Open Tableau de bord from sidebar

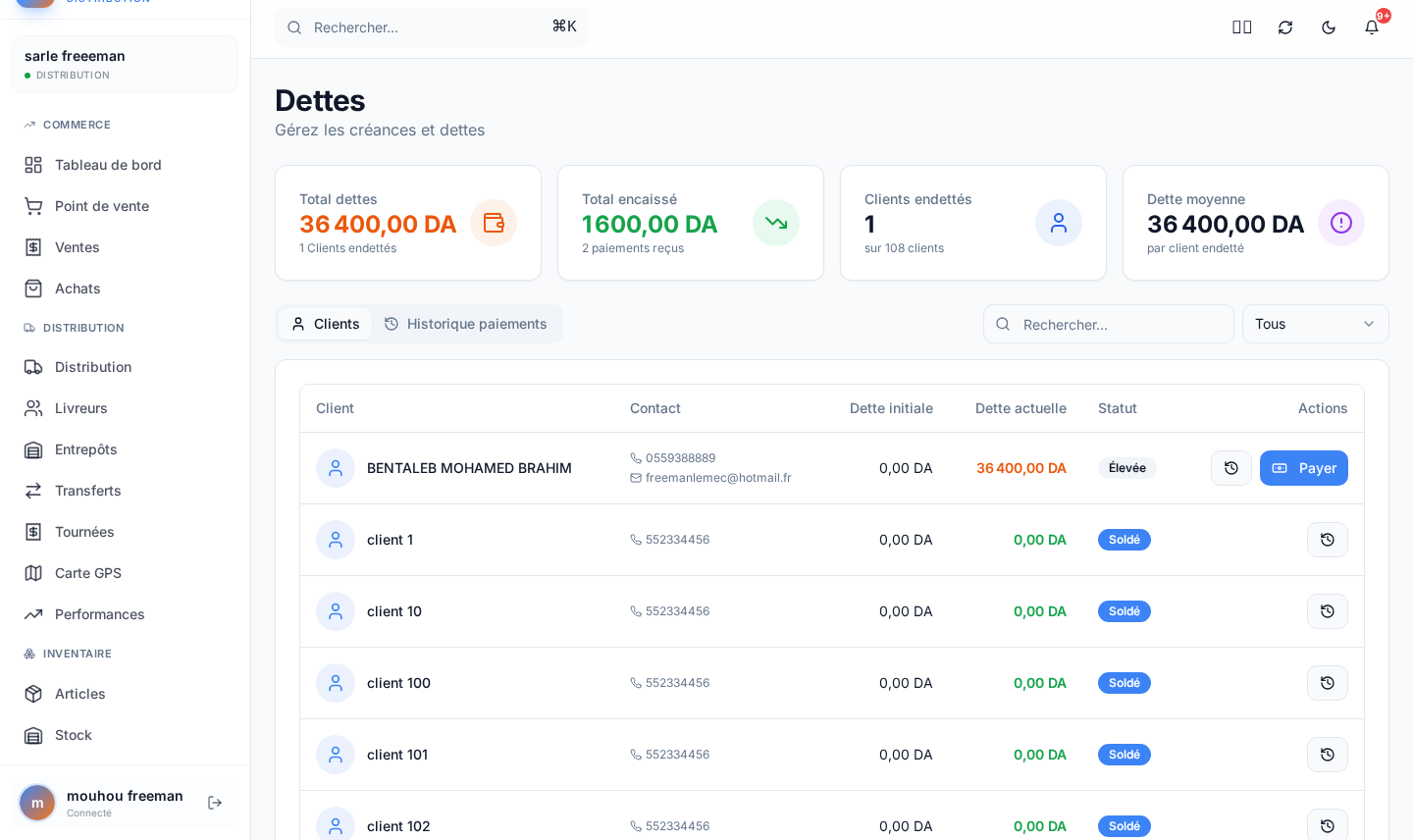pyautogui.click(x=125, y=165)
